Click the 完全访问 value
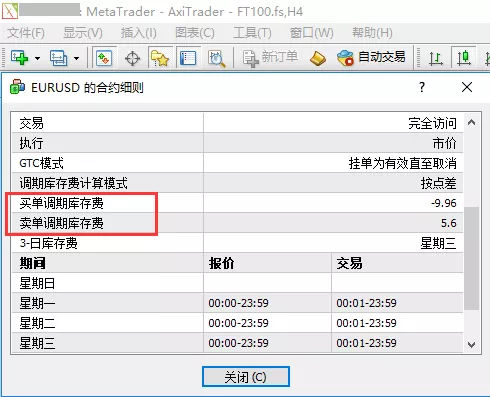490x397 pixels. [432, 123]
